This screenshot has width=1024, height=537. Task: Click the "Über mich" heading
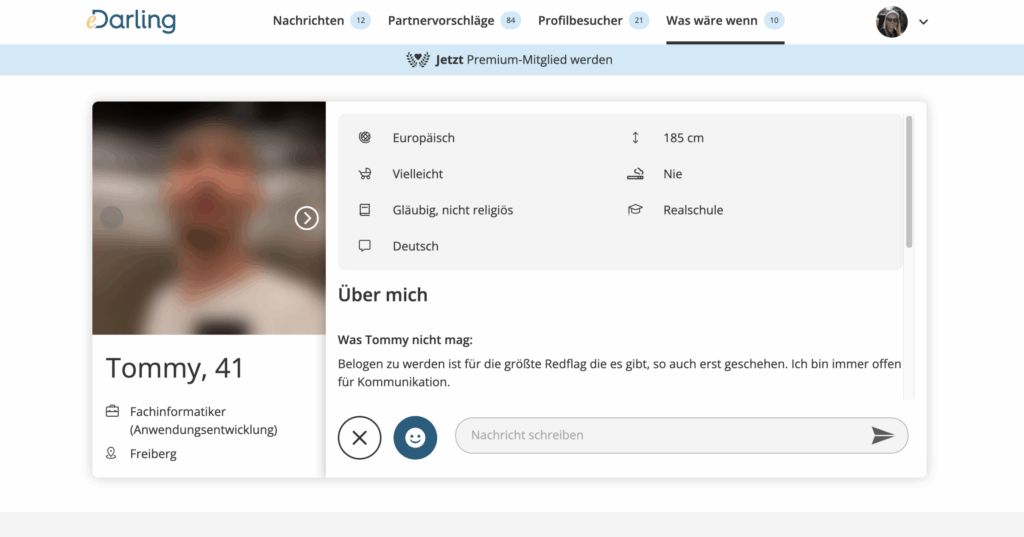coord(383,295)
